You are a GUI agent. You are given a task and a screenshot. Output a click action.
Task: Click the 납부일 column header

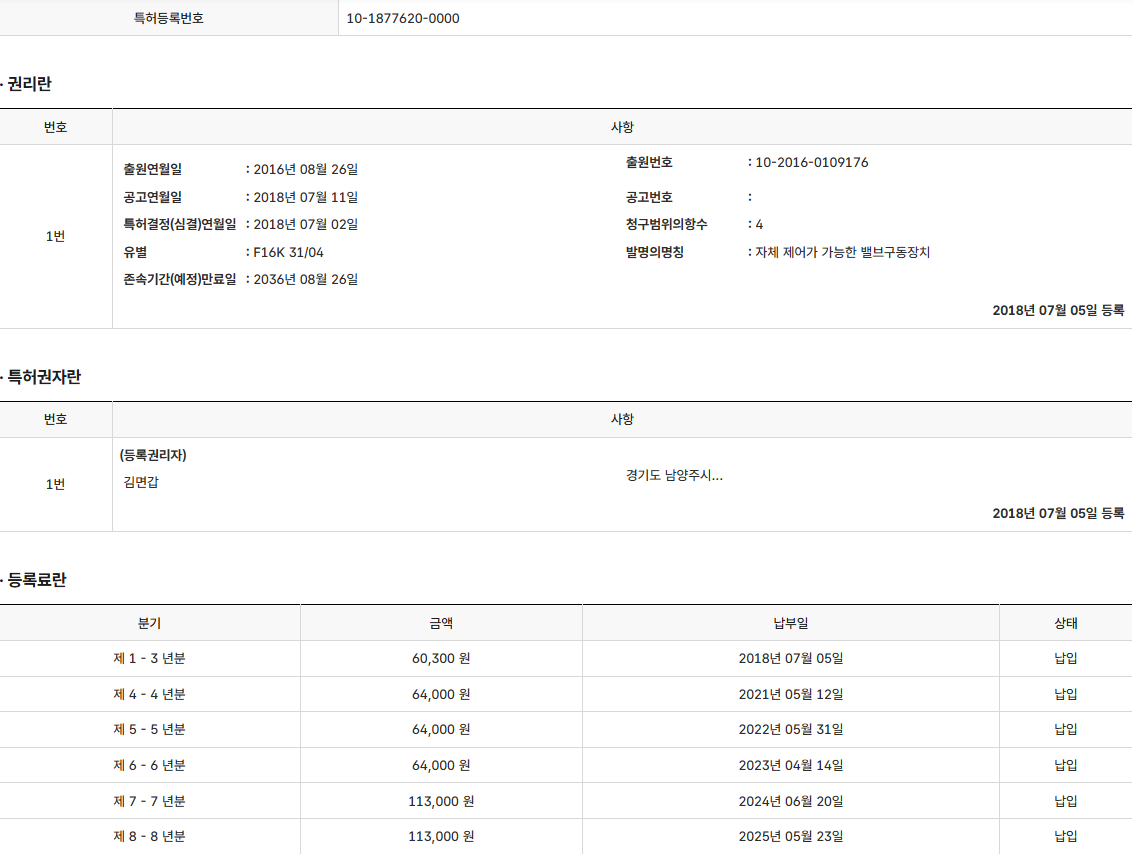click(790, 623)
